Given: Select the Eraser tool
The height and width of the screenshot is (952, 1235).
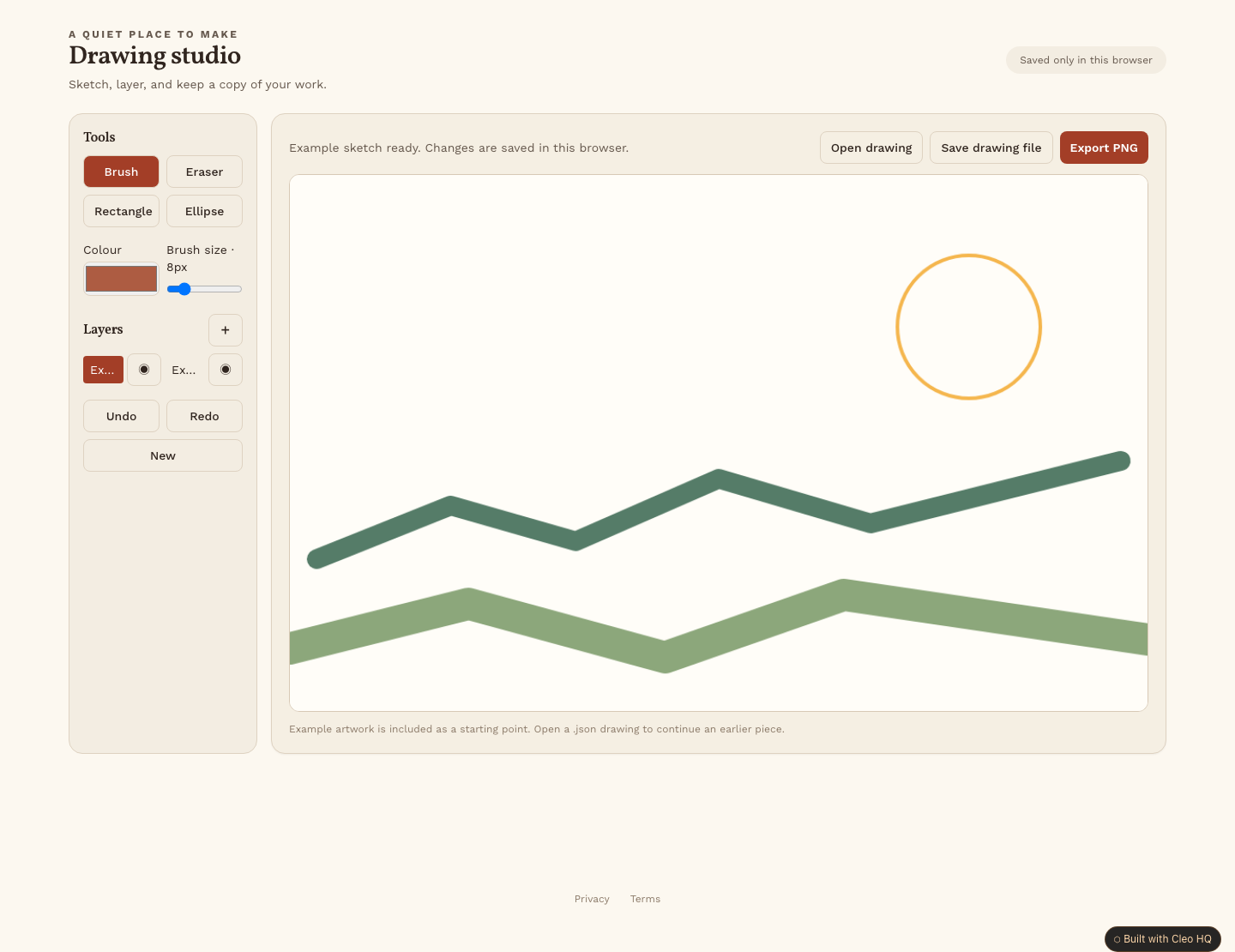Looking at the screenshot, I should point(204,172).
